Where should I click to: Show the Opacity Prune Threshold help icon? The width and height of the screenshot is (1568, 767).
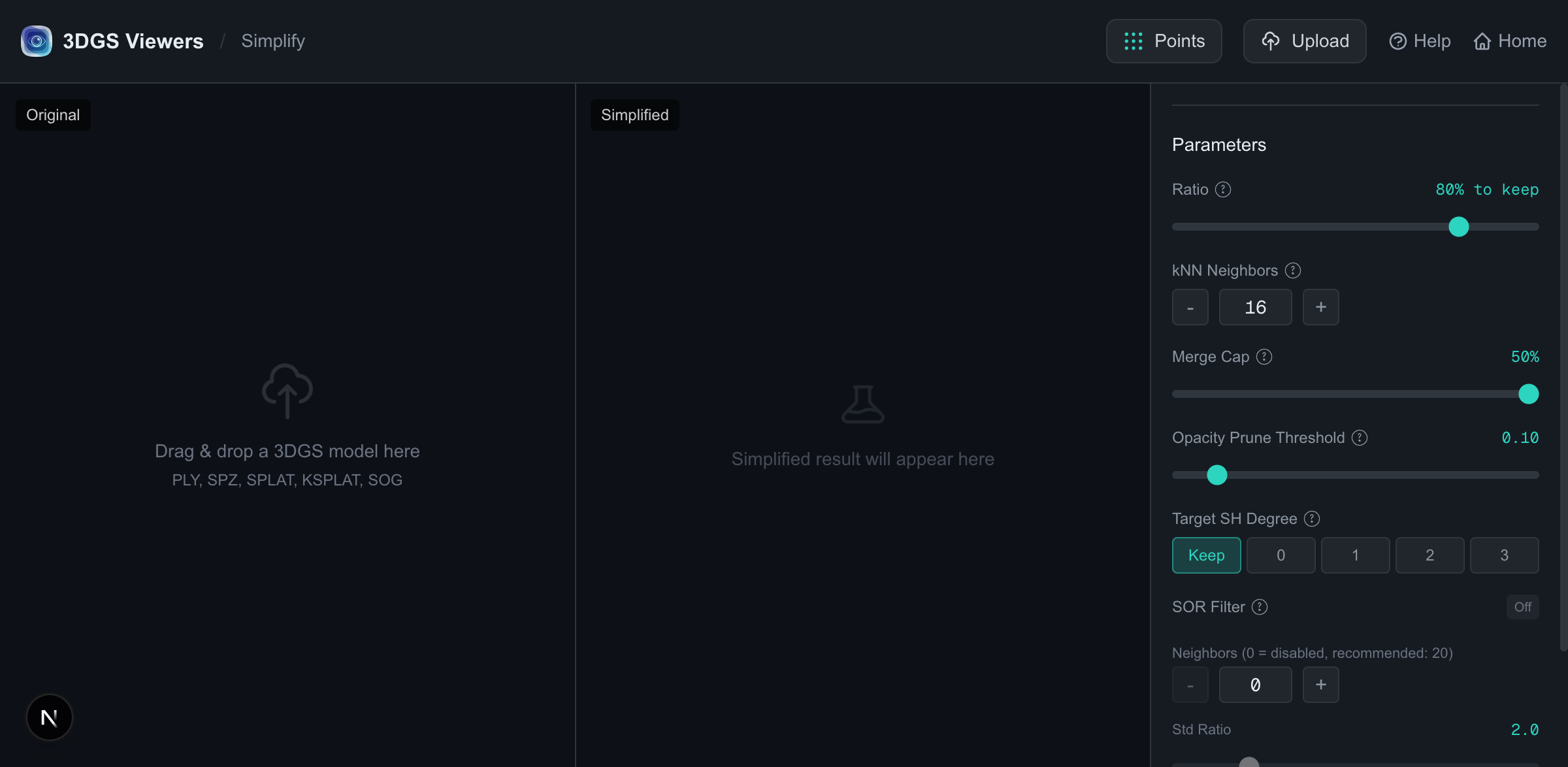pos(1360,438)
